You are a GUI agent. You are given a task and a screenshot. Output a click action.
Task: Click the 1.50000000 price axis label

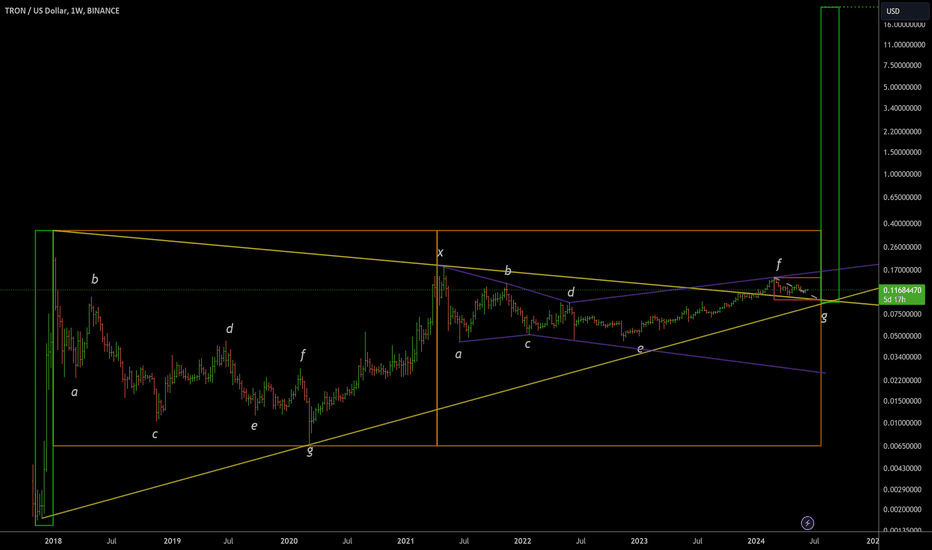click(x=902, y=152)
